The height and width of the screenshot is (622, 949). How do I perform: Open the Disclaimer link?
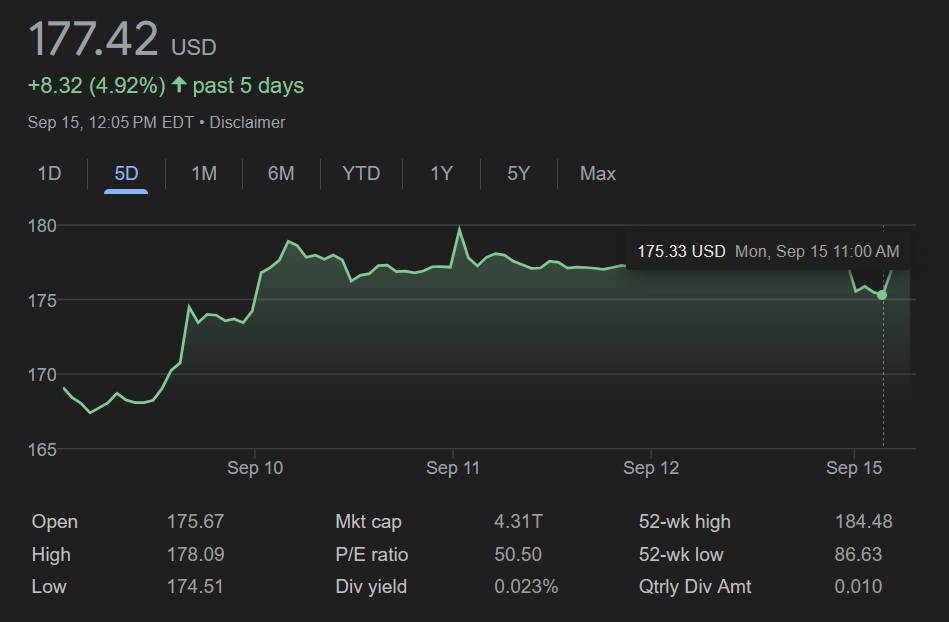coord(247,123)
